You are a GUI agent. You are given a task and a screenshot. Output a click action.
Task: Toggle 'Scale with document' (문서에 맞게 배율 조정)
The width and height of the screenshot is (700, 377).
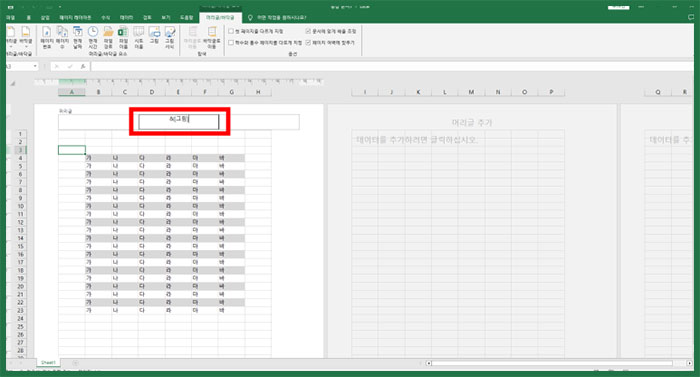pos(308,31)
